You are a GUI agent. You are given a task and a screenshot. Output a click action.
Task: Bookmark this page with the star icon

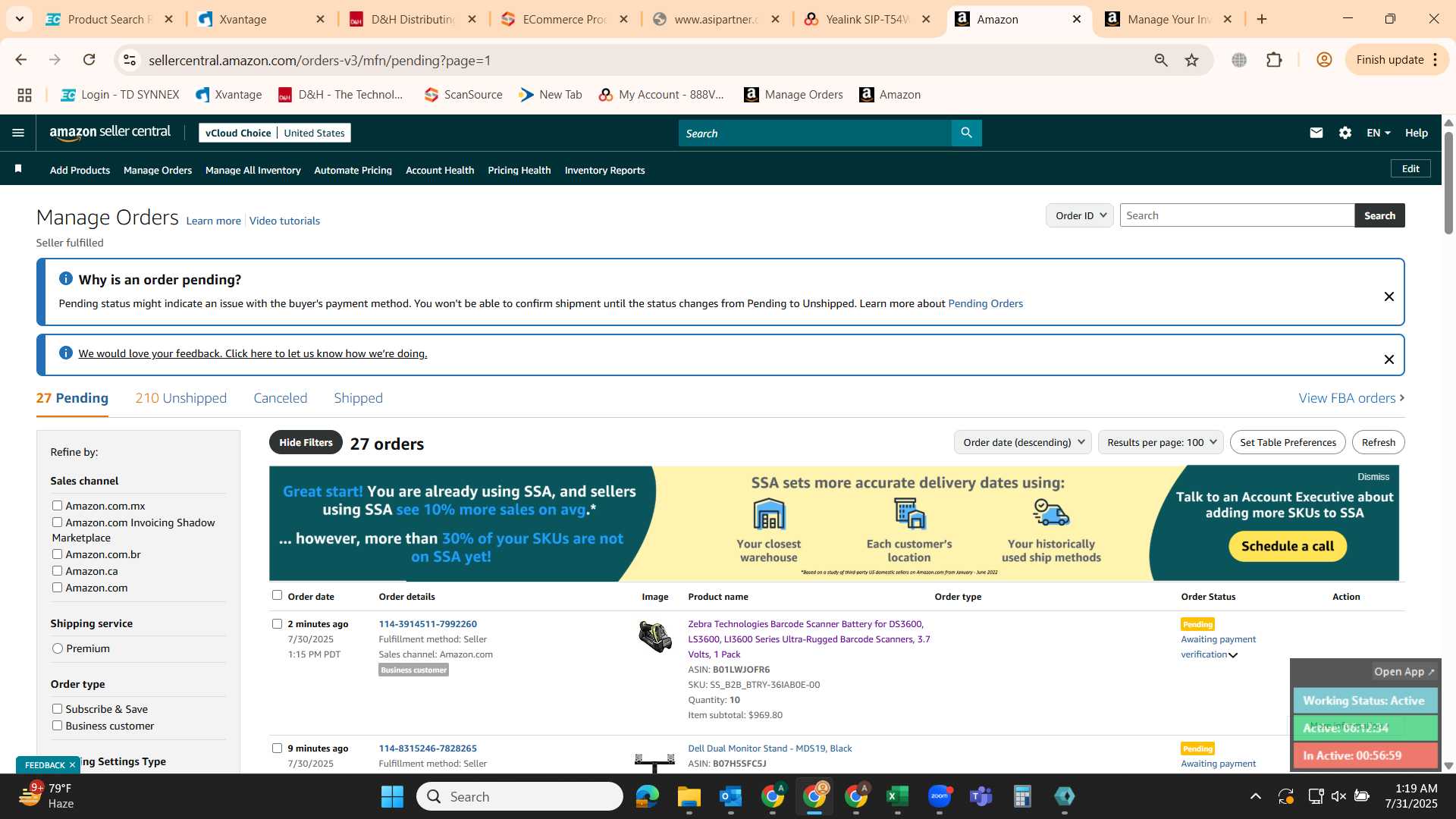1191,60
